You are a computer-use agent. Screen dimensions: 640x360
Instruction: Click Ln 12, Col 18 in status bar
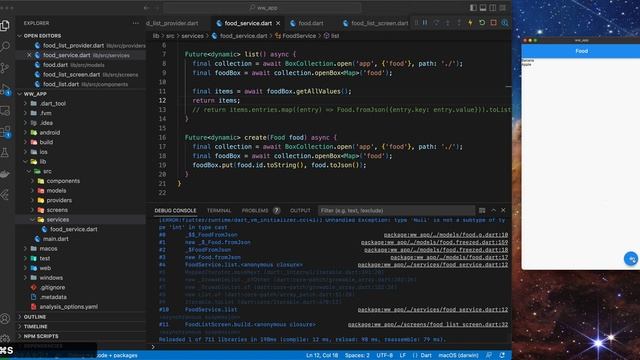coord(322,356)
